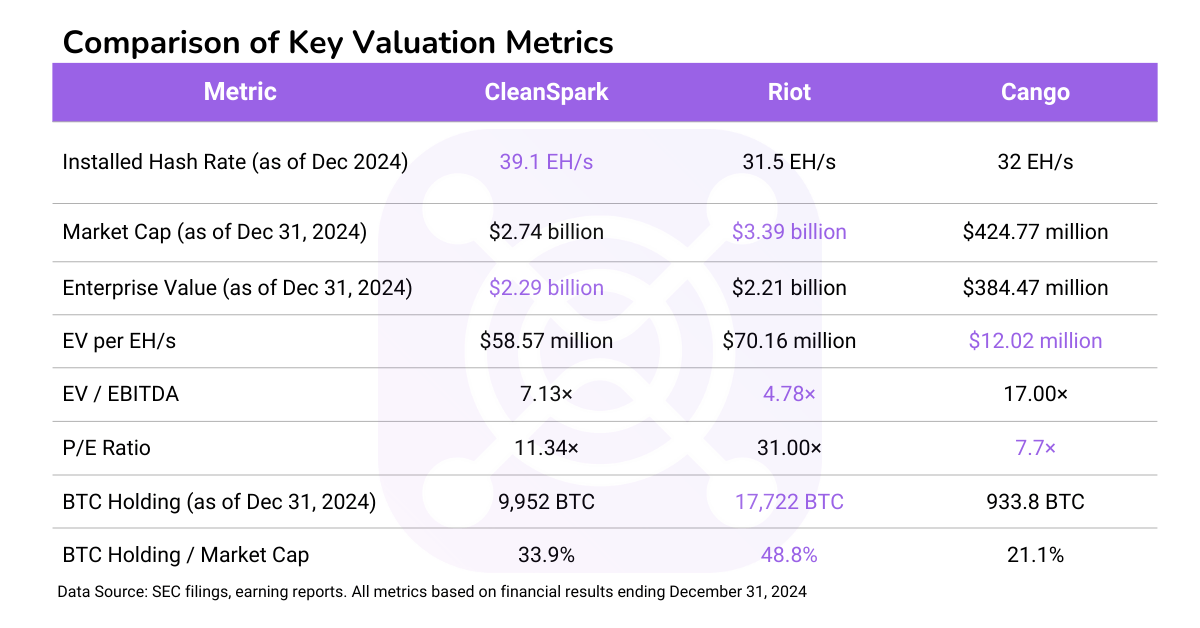Select the CleanSpark column header

pos(546,92)
